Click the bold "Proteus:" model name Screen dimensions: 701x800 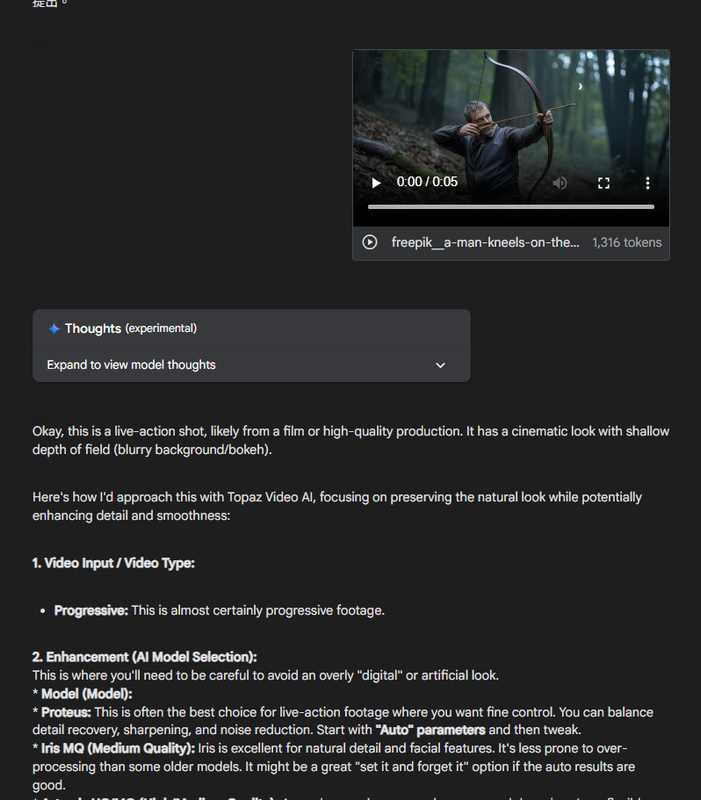pyautogui.click(x=66, y=712)
